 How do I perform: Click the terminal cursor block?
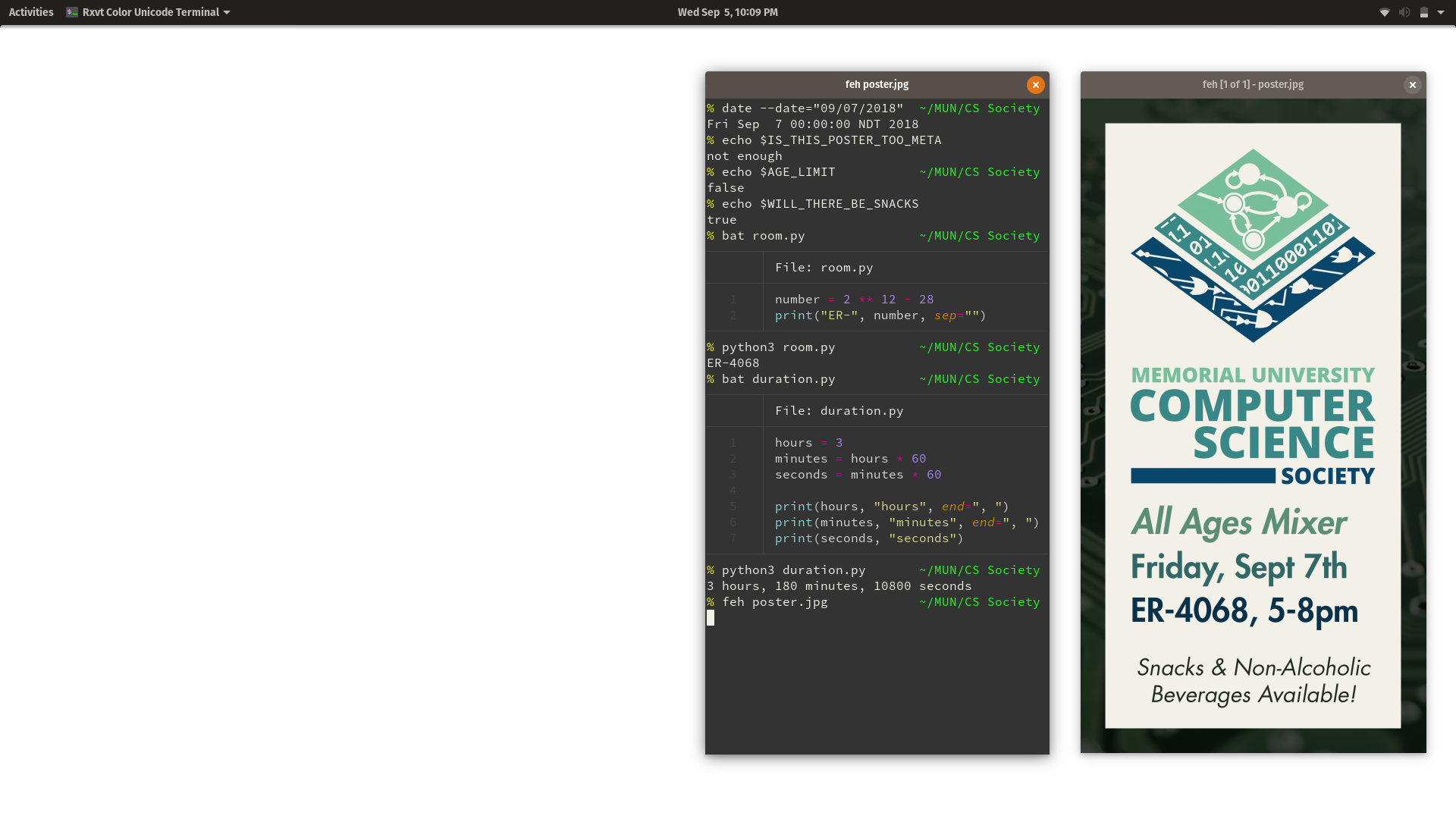[x=711, y=618]
